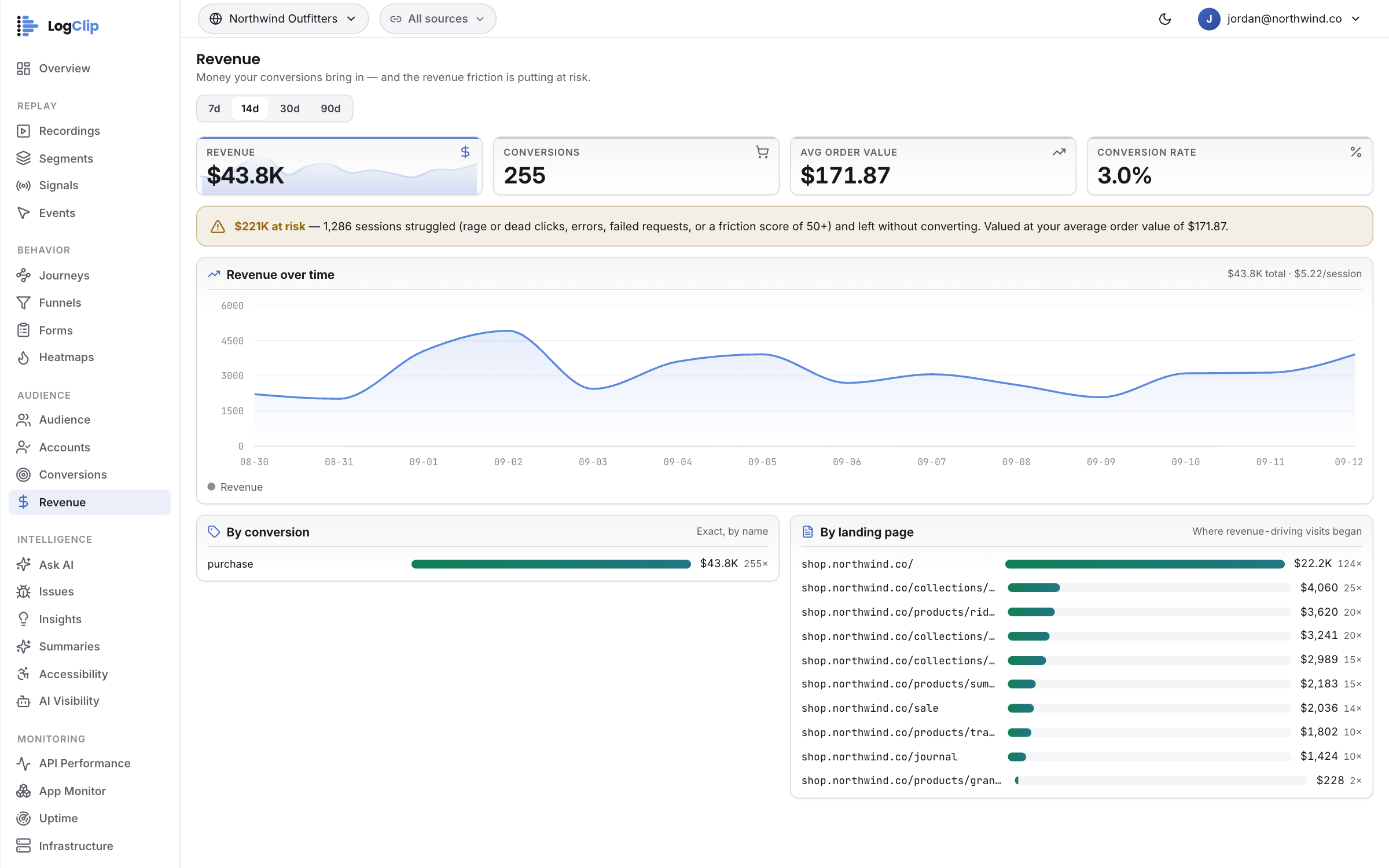Viewport: 1389px width, 868px height.
Task: Select the Signals broadcast icon
Action: tap(23, 185)
